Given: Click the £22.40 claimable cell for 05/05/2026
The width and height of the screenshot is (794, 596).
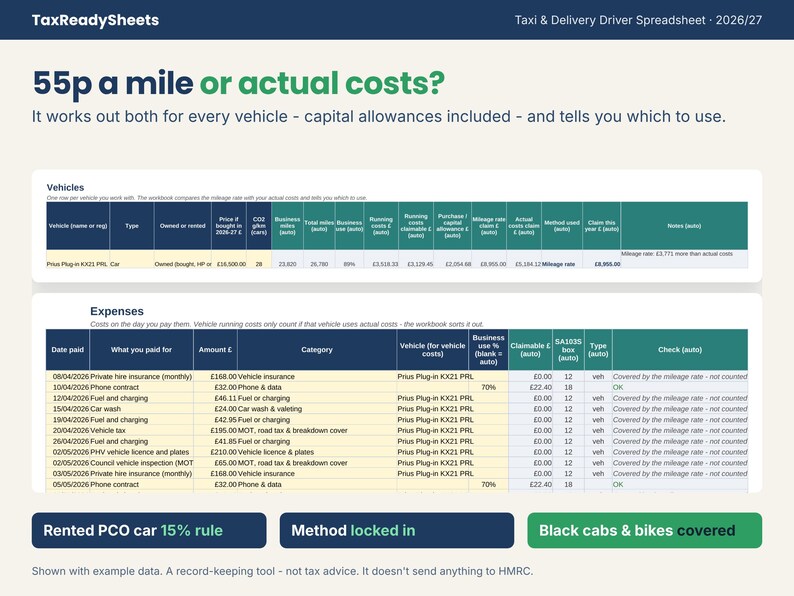Looking at the screenshot, I should [531, 484].
